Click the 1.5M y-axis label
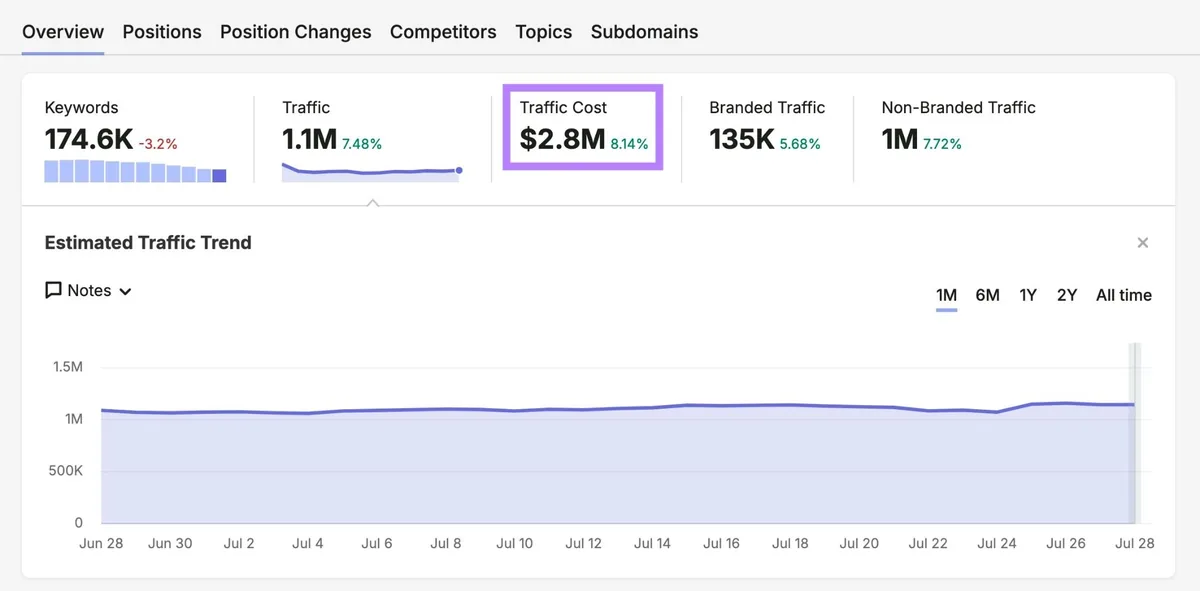This screenshot has width=1200, height=591. (68, 367)
